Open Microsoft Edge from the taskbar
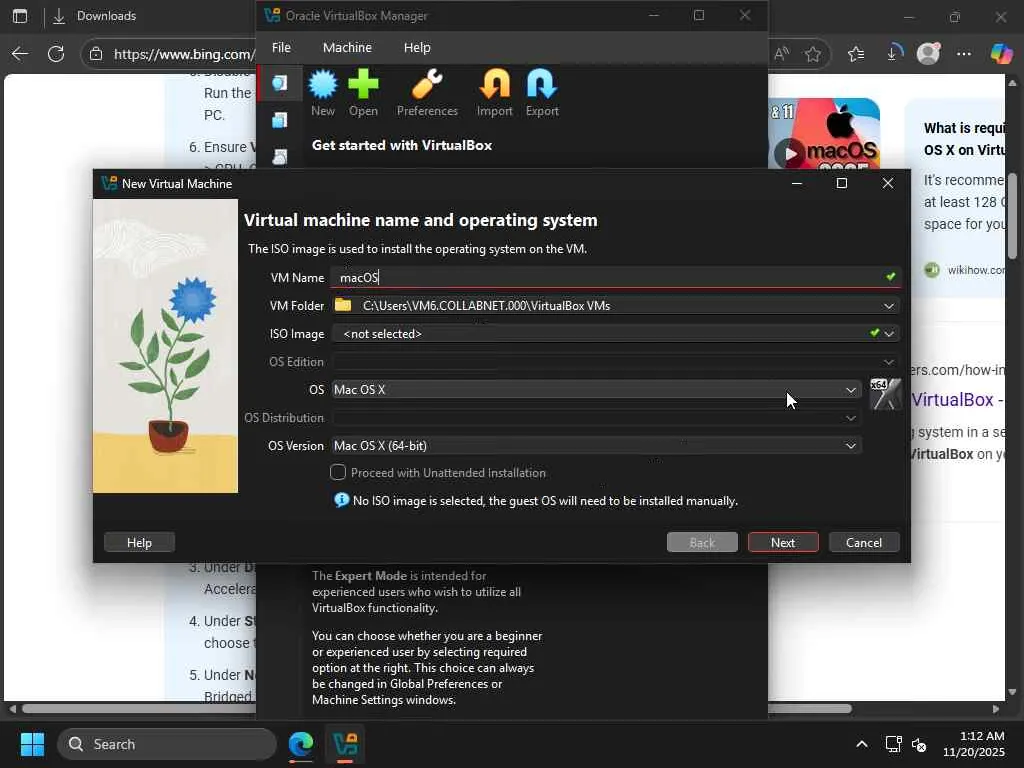 click(x=301, y=744)
